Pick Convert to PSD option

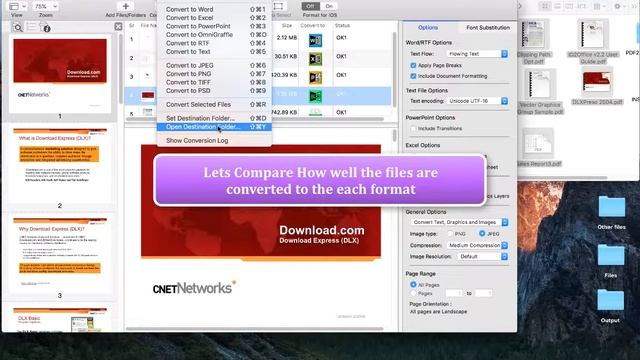point(214,91)
